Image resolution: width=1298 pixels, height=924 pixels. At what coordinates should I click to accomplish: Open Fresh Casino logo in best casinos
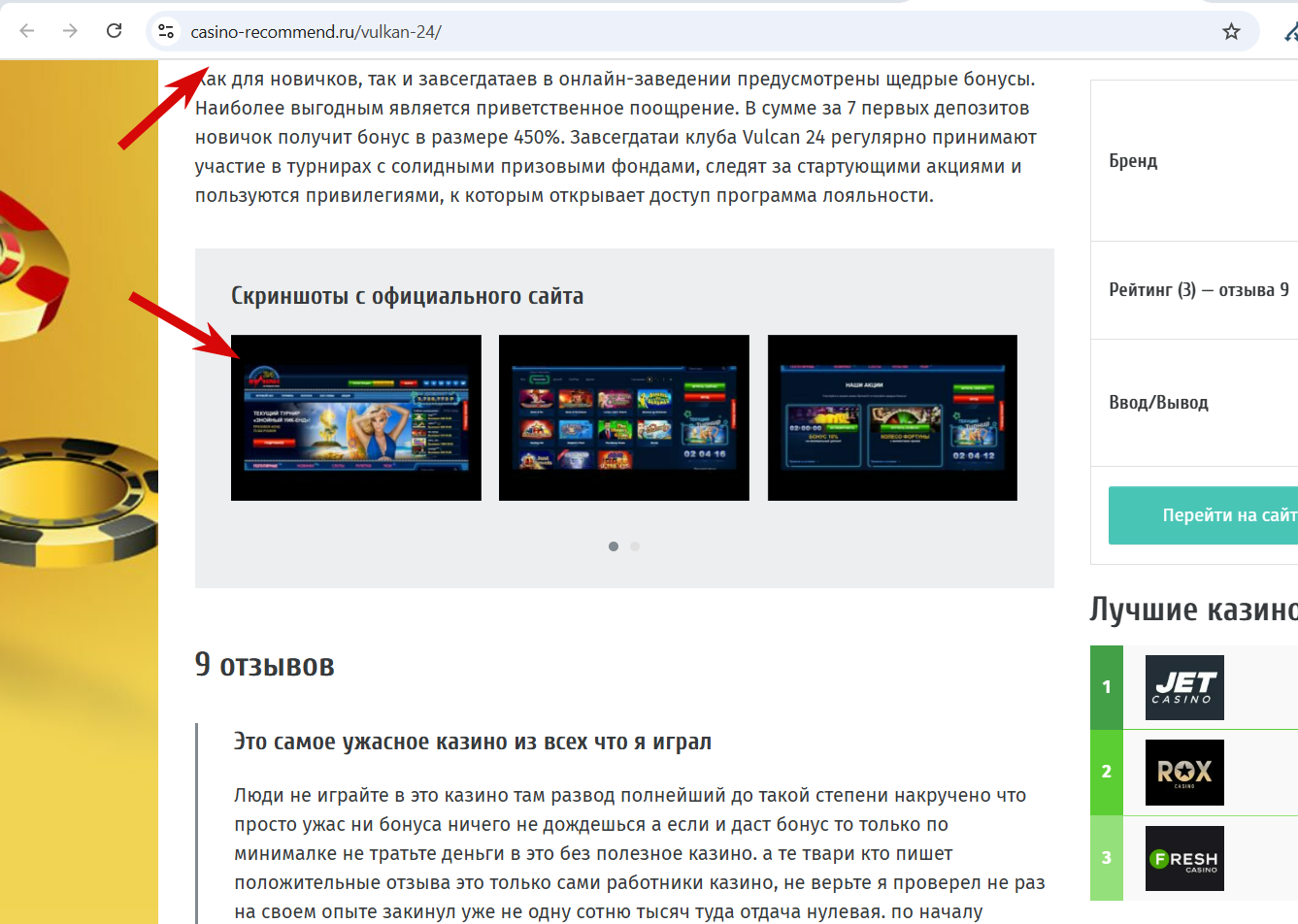point(1184,858)
